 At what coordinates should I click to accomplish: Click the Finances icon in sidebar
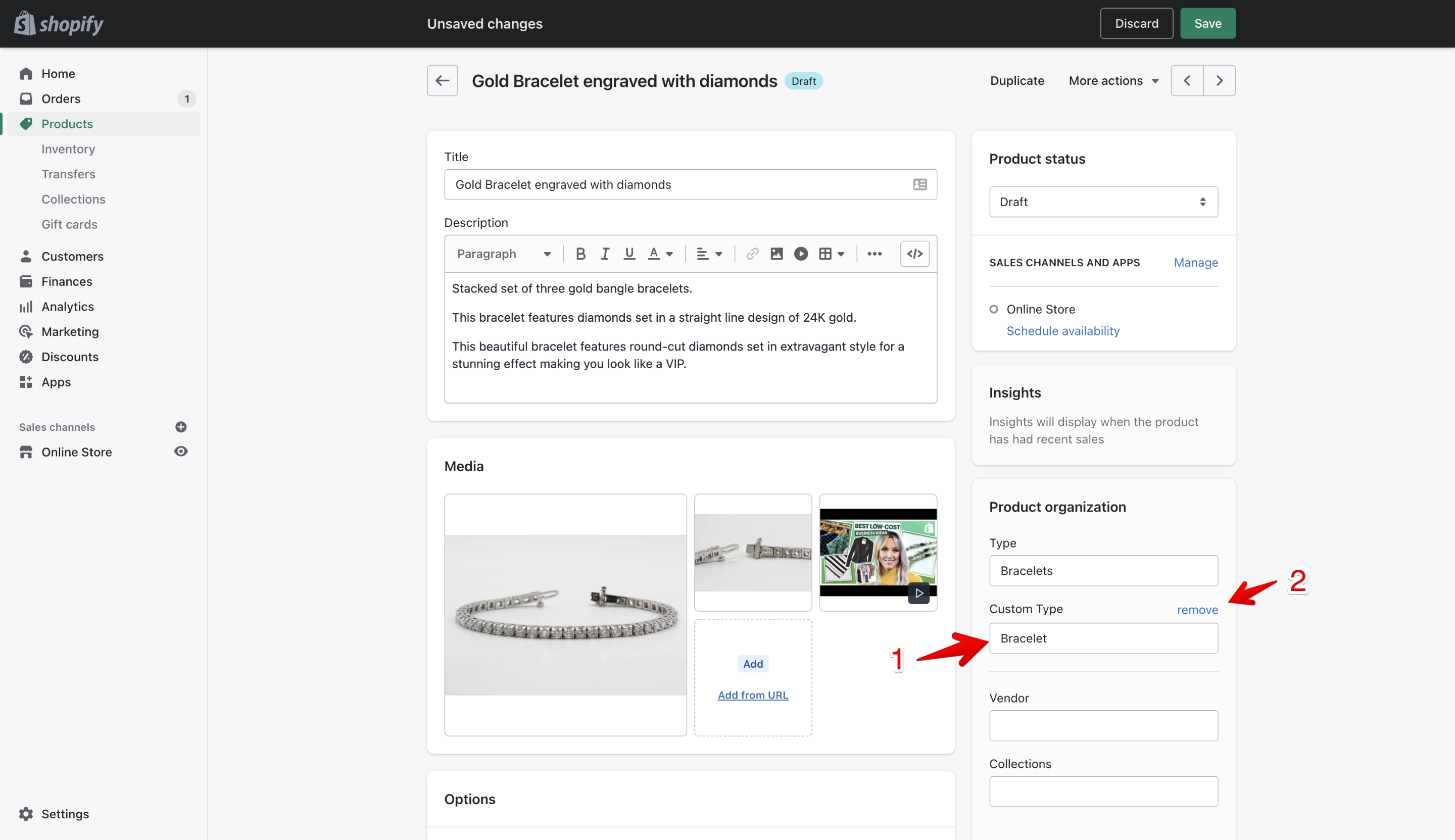(x=26, y=281)
